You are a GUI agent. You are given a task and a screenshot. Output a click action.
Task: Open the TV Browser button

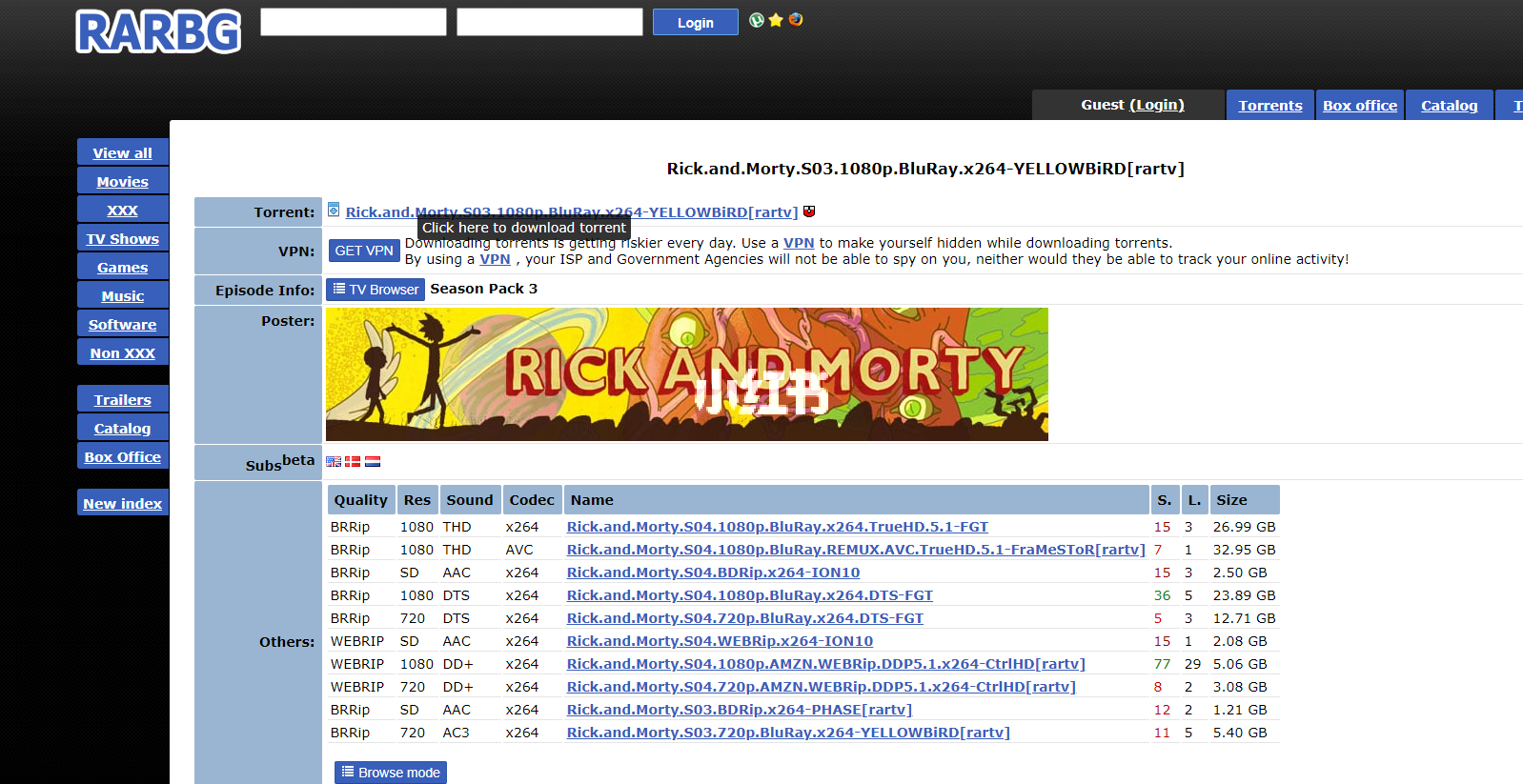[376, 290]
